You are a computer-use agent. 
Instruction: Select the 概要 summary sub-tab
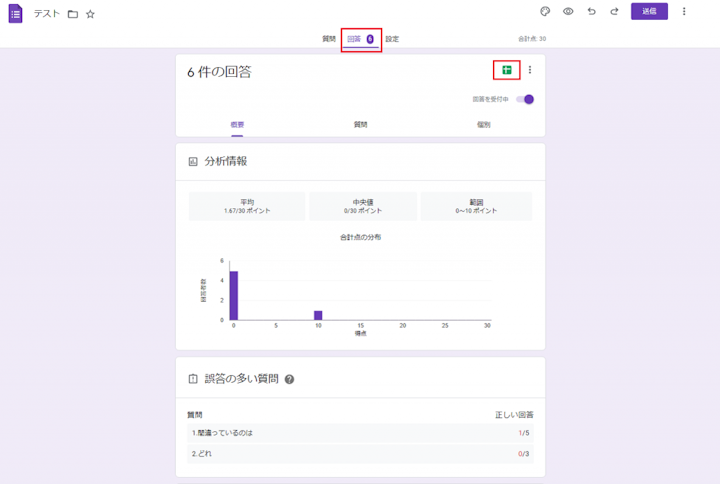coord(237,125)
